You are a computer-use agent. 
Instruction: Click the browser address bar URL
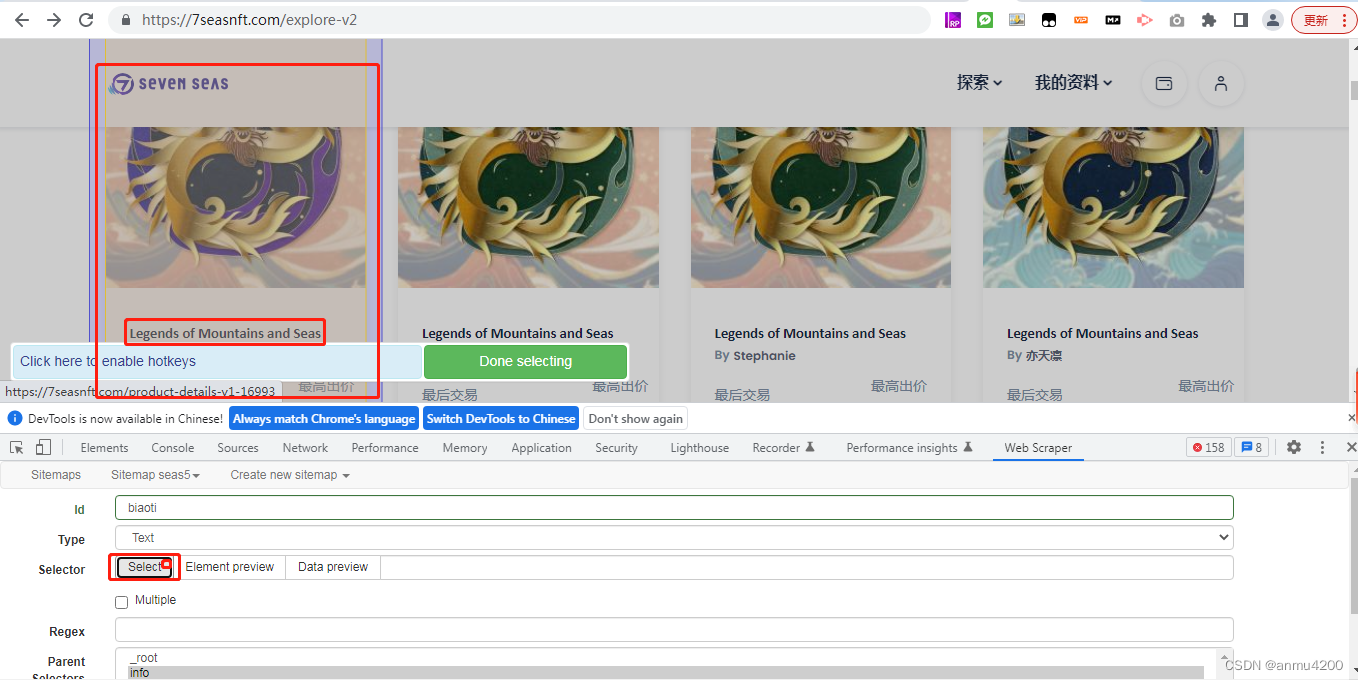[250, 20]
